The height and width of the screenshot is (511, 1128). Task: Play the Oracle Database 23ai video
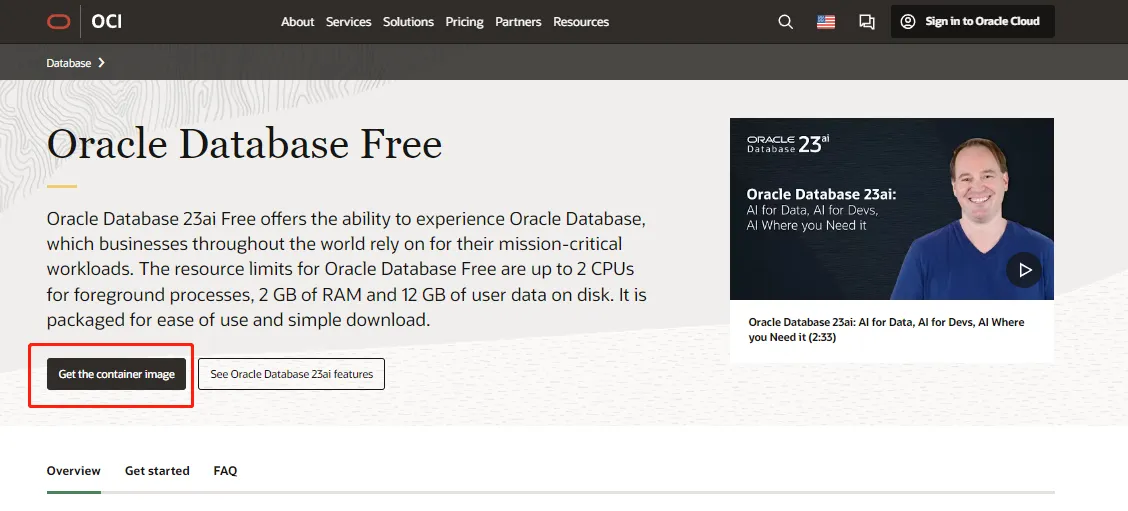tap(1024, 270)
